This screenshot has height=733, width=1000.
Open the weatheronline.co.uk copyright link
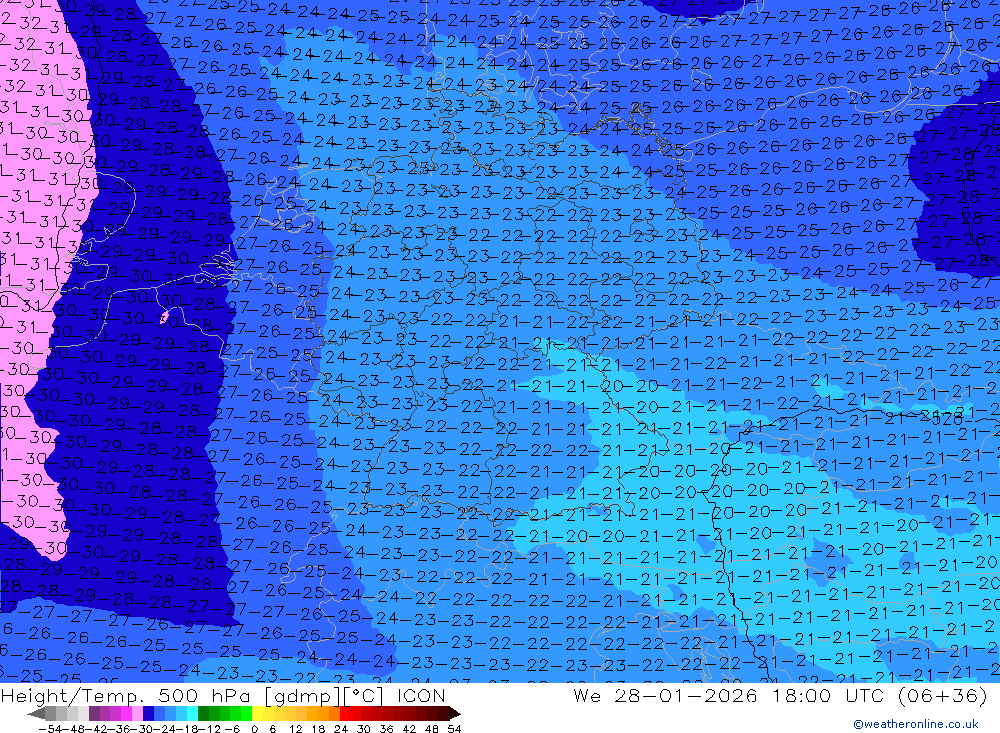[915, 723]
